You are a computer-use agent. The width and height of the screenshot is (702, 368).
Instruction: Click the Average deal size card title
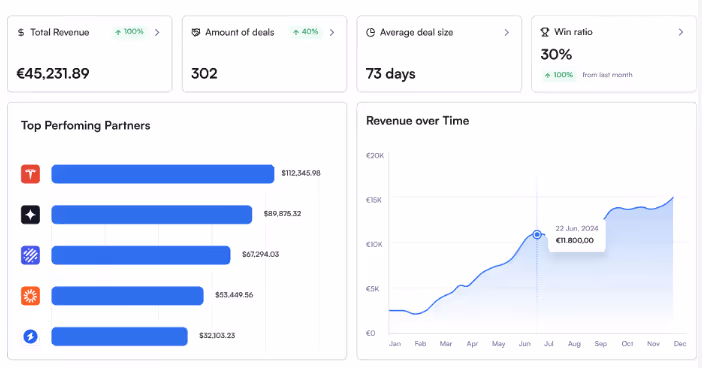click(416, 32)
